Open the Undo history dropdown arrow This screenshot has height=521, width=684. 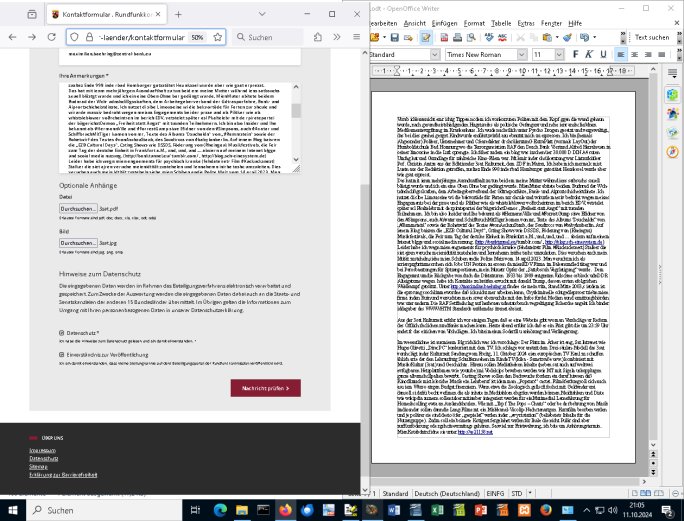tap(594, 38)
